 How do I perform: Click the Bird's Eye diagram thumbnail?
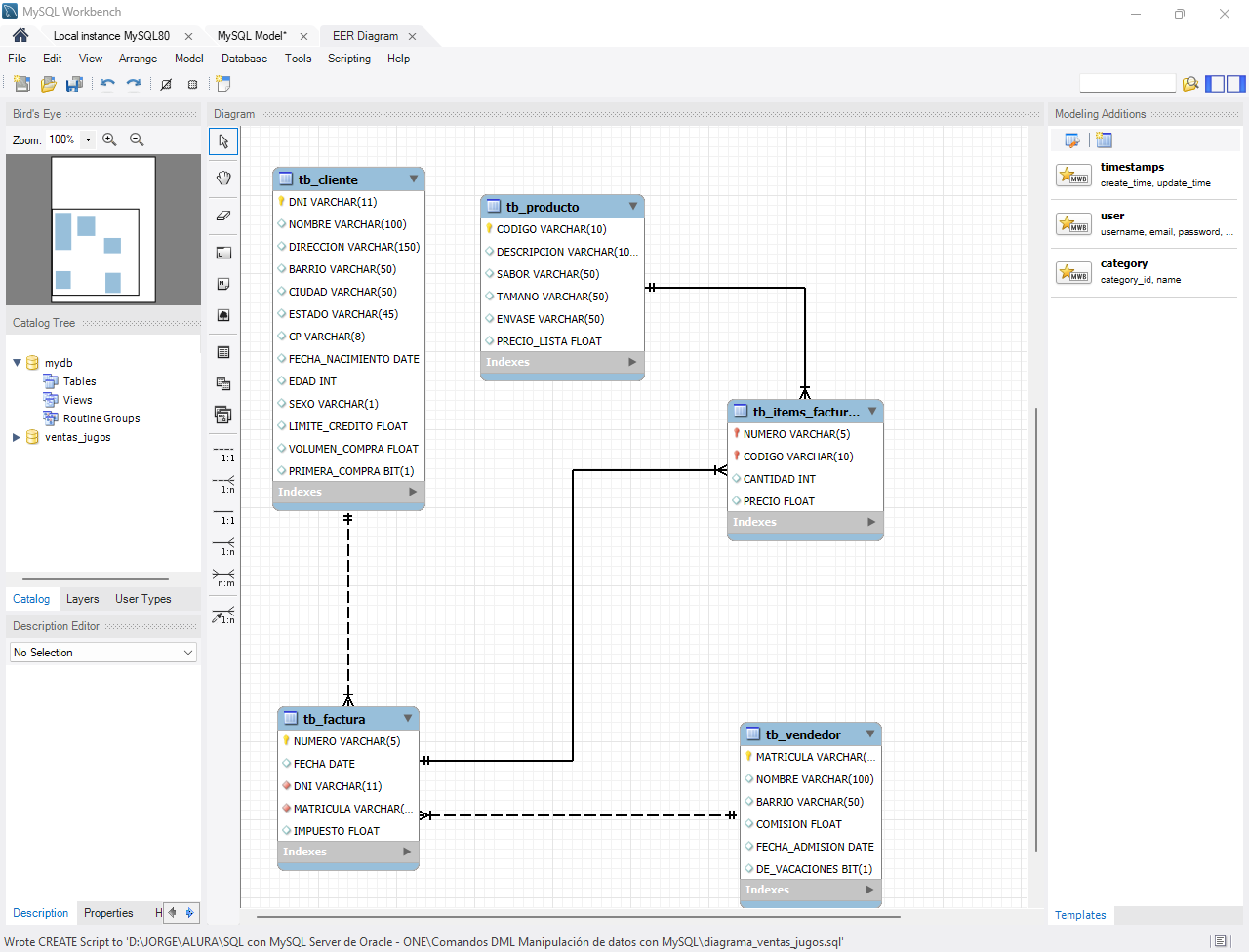coord(103,229)
